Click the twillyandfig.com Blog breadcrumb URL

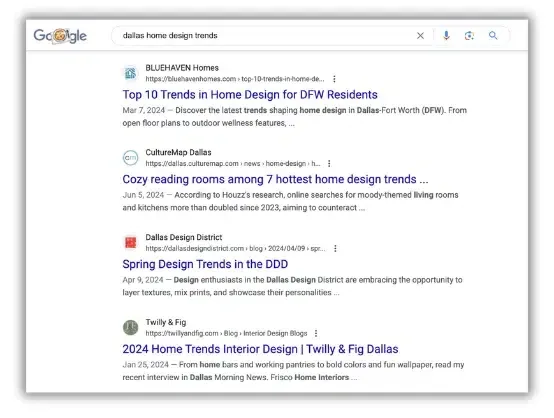[226, 333]
